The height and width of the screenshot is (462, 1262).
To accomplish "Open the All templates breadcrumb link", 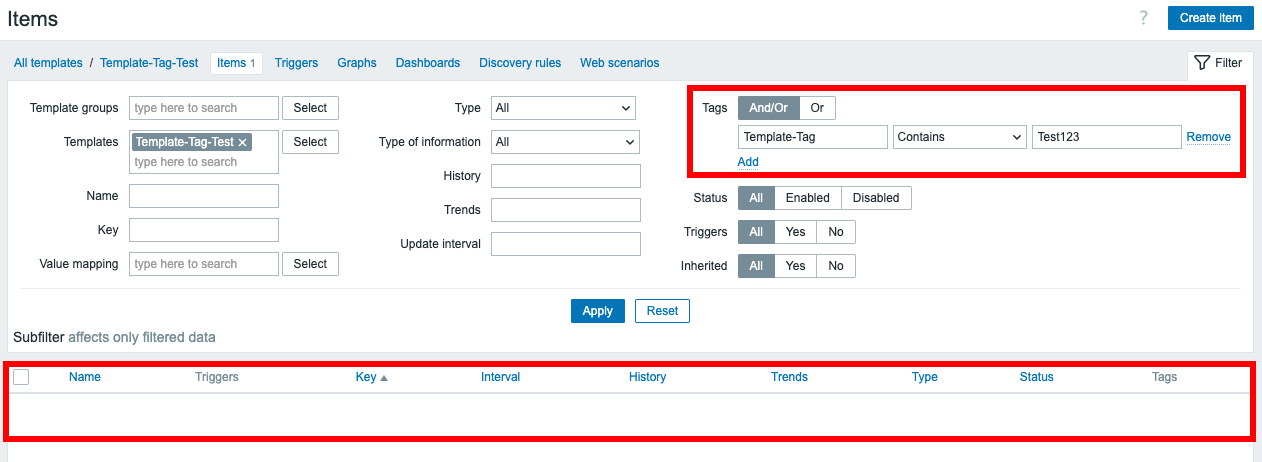I will click(48, 63).
